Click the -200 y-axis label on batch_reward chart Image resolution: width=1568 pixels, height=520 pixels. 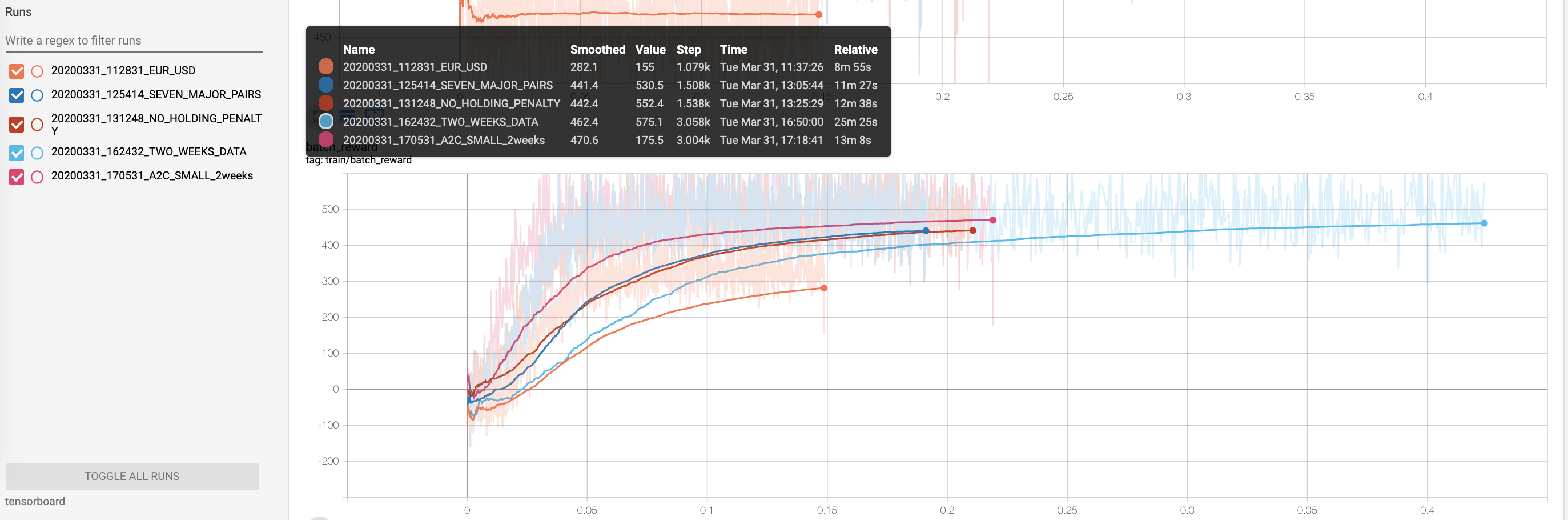(x=328, y=461)
